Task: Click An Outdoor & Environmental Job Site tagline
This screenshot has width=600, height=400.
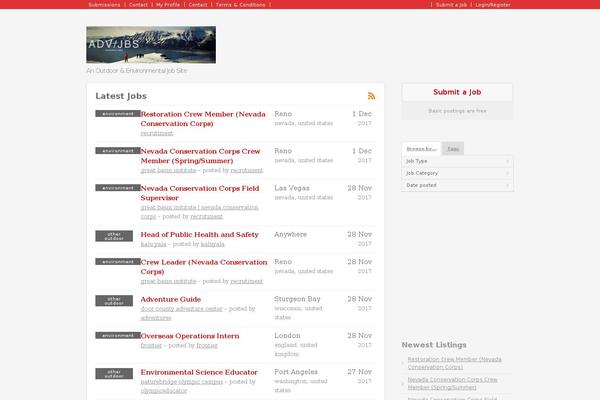Action: point(137,71)
